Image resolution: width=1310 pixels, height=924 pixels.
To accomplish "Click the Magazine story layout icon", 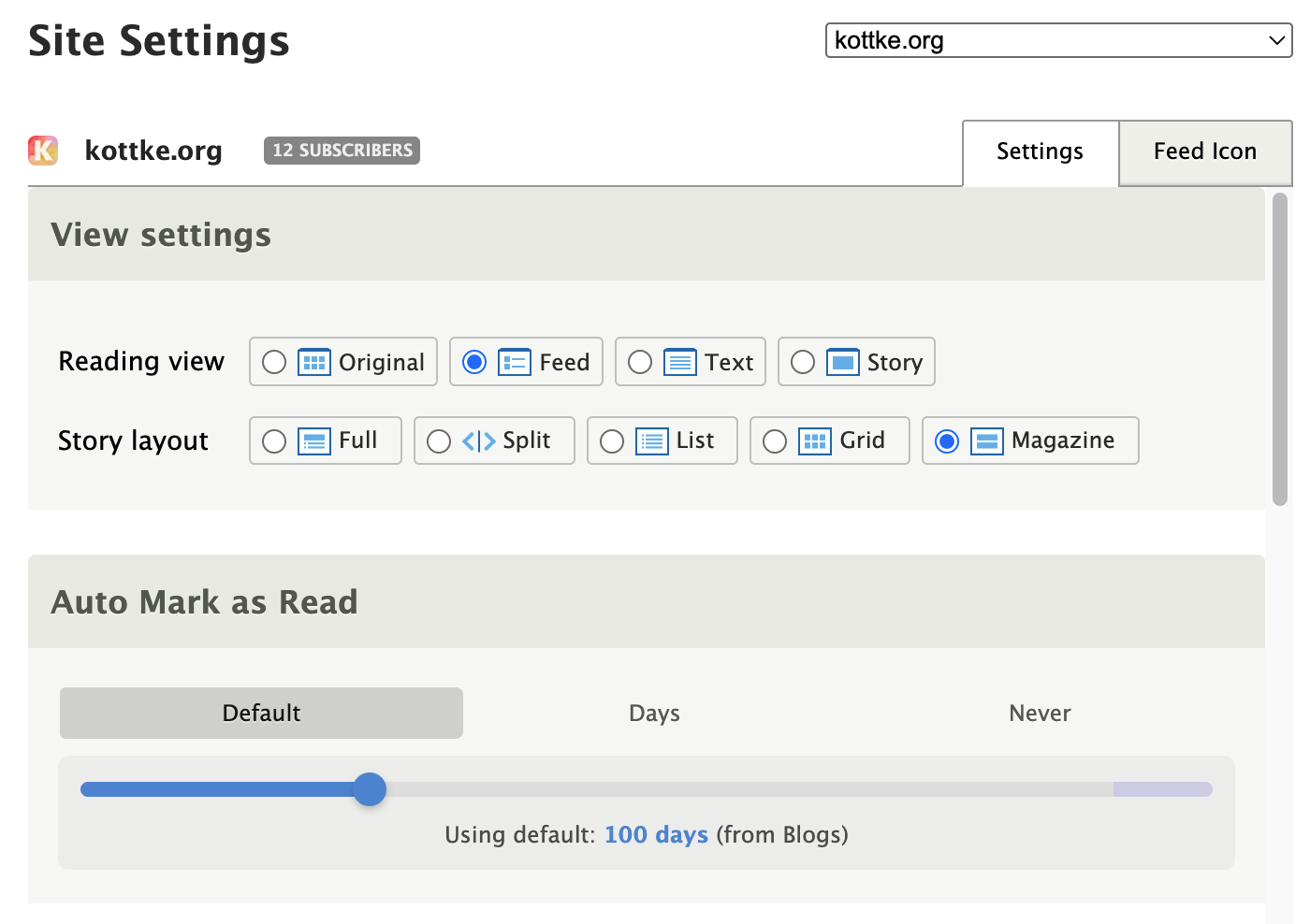I will coord(986,441).
